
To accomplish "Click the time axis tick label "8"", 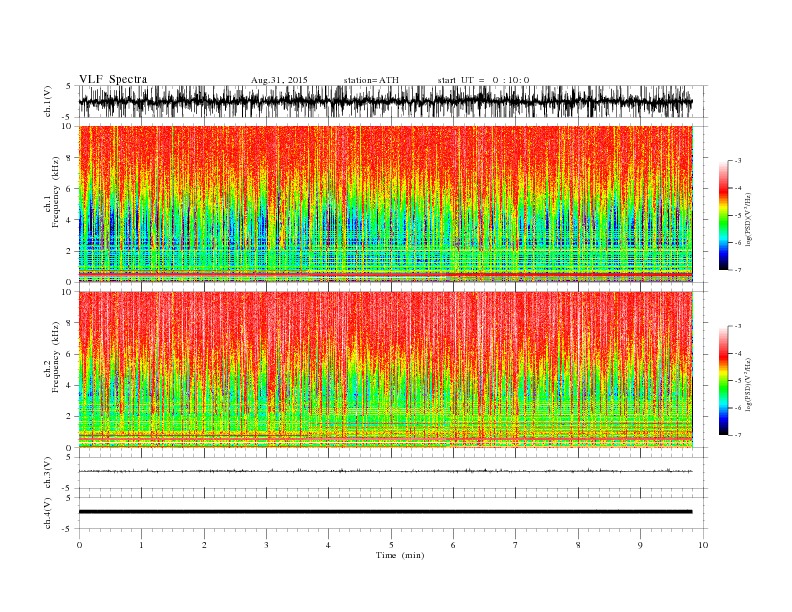I will (x=578, y=545).
